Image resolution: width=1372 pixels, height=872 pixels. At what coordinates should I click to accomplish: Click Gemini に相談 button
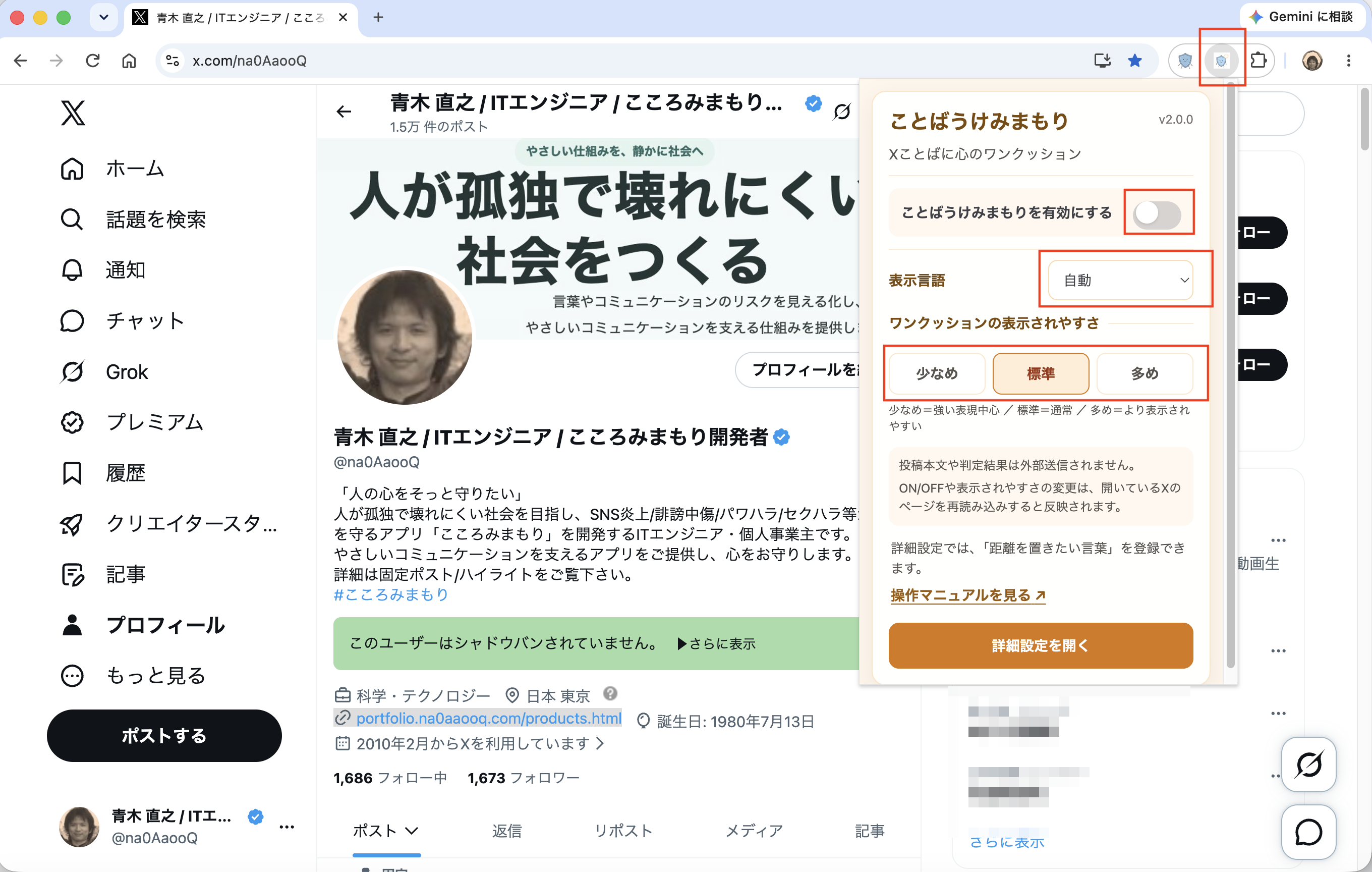(x=1301, y=17)
